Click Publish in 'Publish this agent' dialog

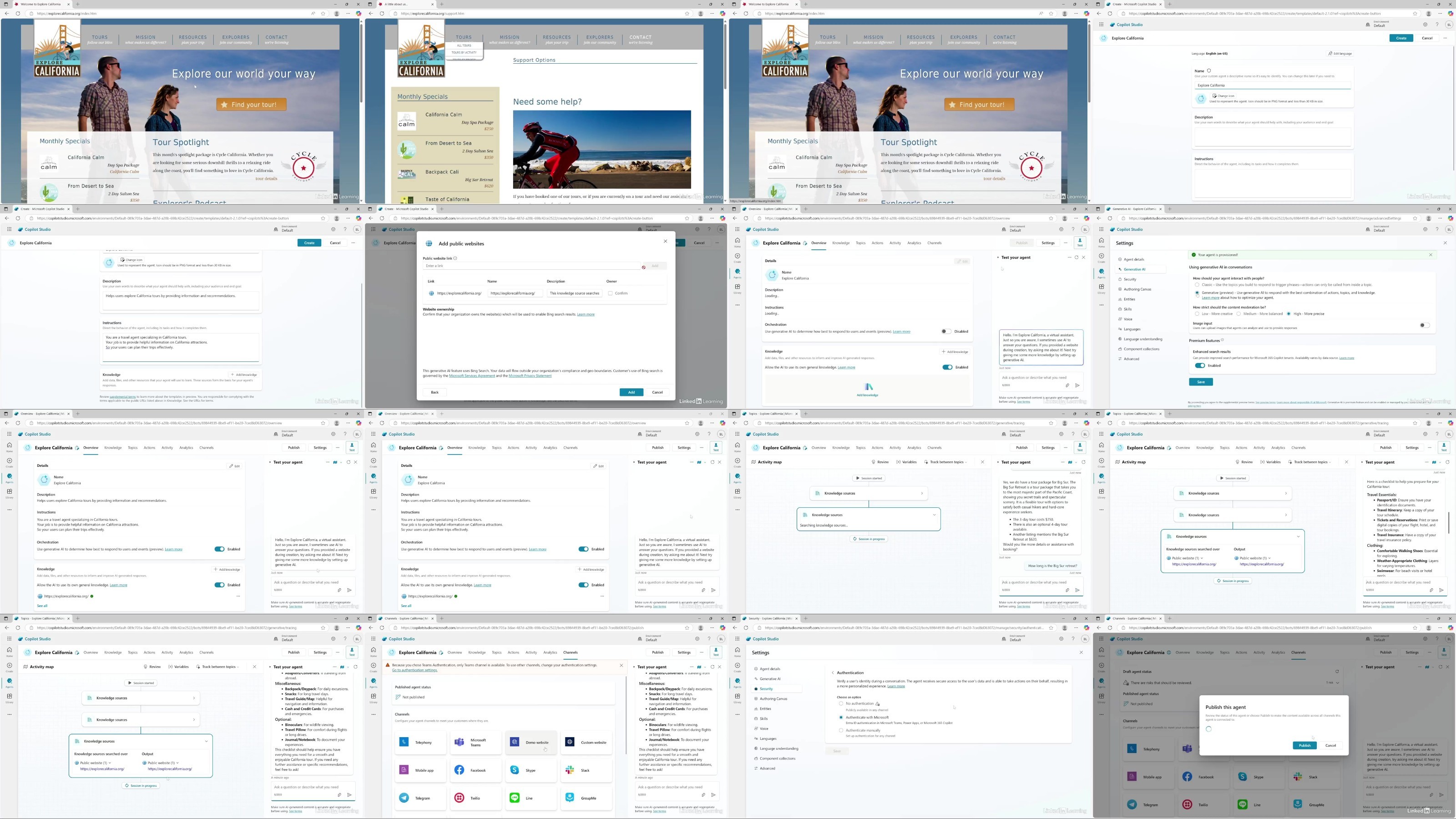tap(1304, 746)
